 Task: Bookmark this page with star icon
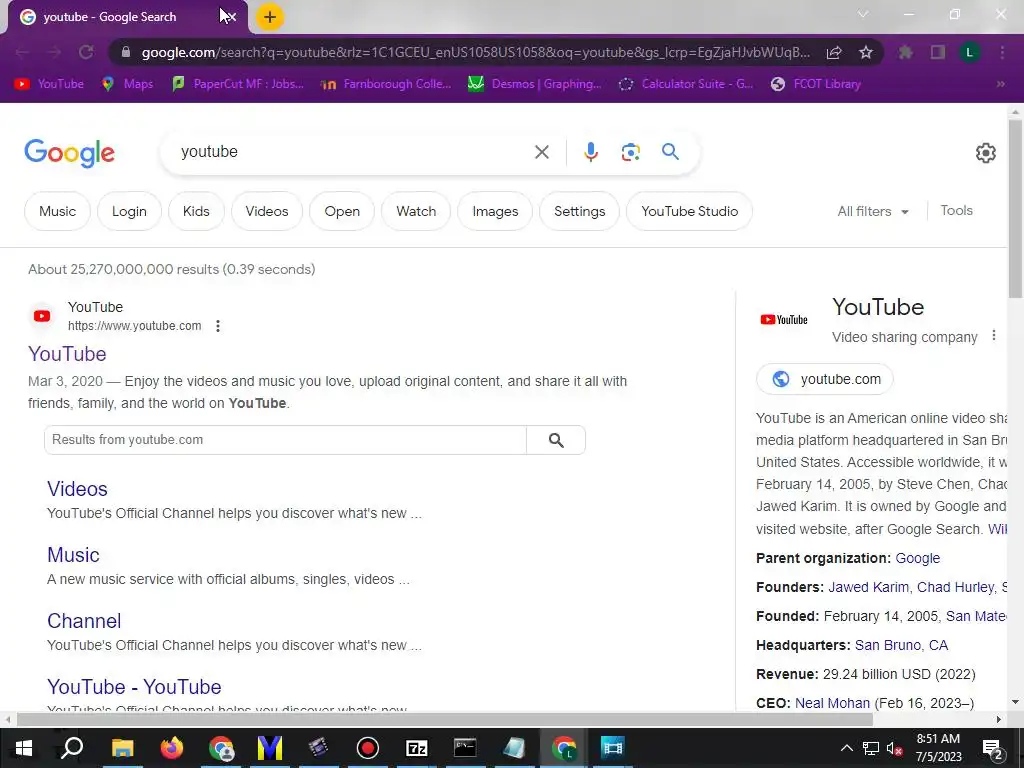pos(866,52)
